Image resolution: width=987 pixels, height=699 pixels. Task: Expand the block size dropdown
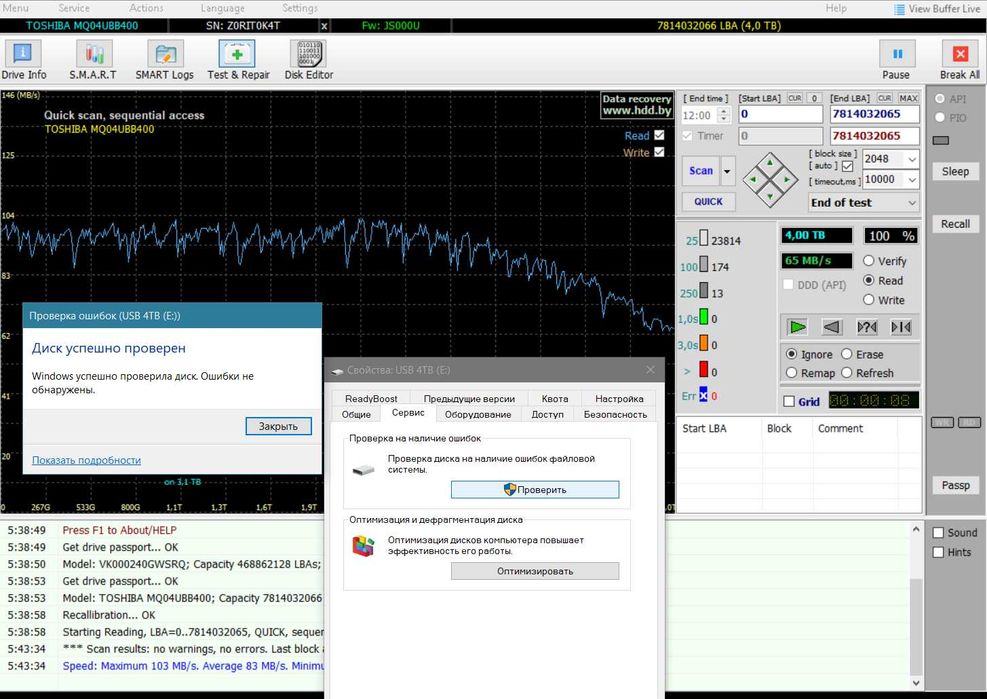click(911, 159)
